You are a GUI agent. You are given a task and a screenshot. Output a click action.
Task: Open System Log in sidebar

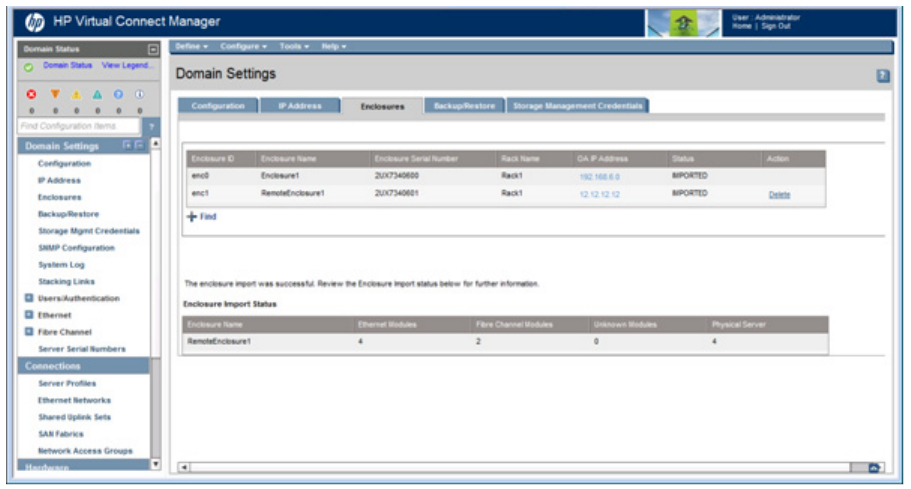[61, 264]
